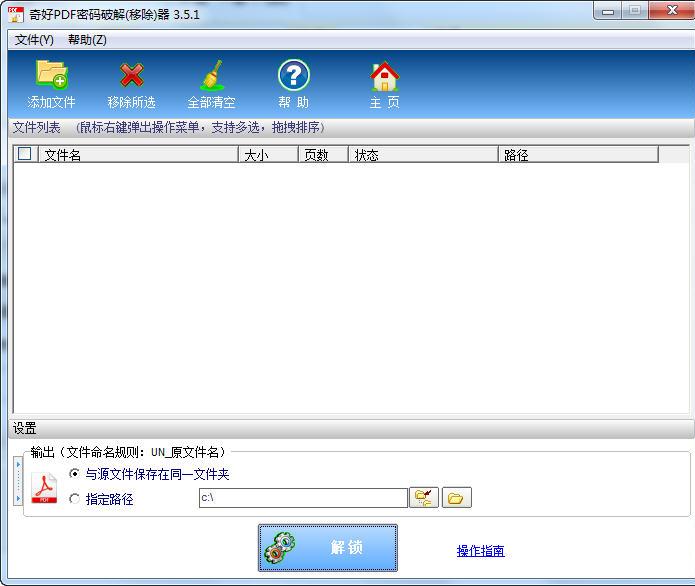The image size is (695, 586).
Task: Click the PDF file icon in output settings
Action: point(44,487)
